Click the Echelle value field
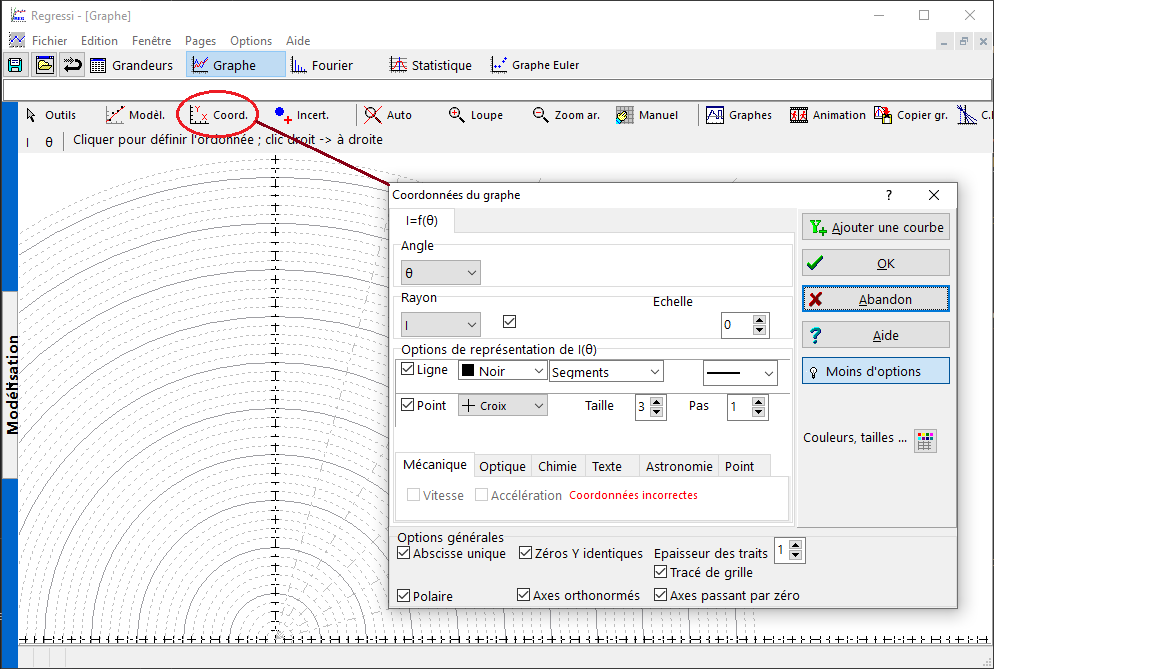 coord(737,325)
